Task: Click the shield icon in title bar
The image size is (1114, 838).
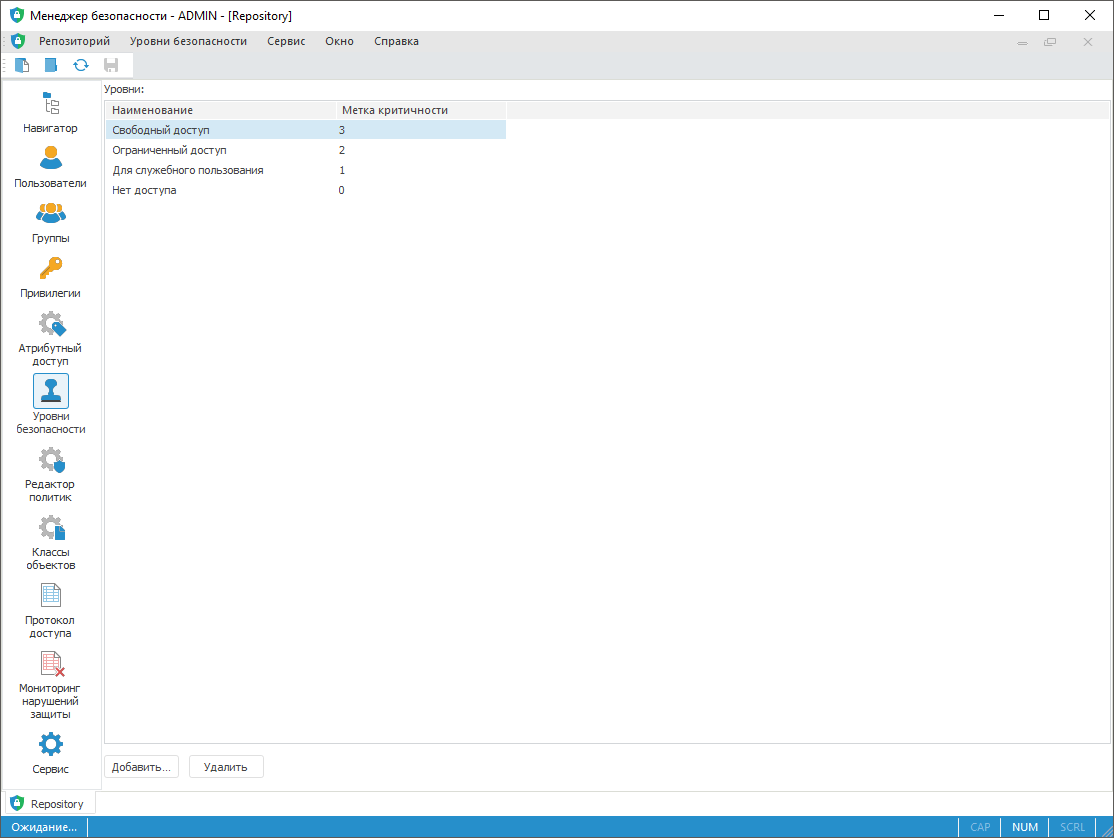Action: [17, 15]
